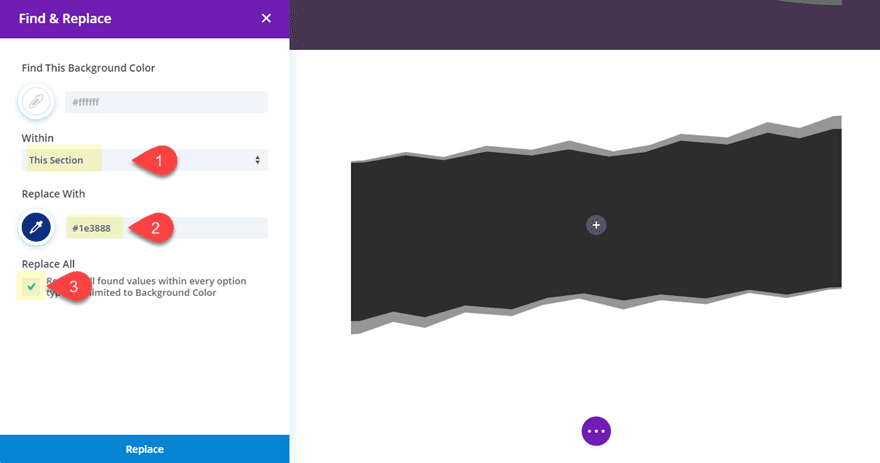Toggle the Replace All checkbox
Viewport: 880px width, 463px height.
pyautogui.click(x=32, y=287)
